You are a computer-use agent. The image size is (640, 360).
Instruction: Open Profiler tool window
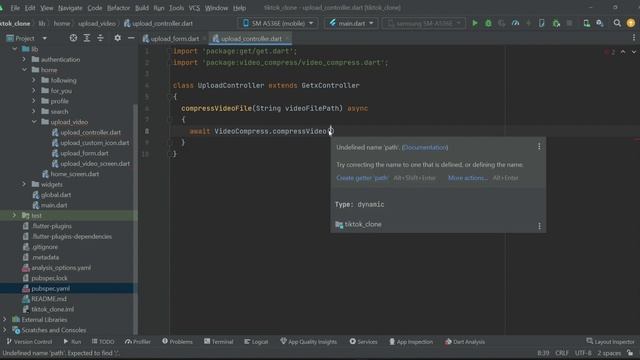[x=138, y=342]
